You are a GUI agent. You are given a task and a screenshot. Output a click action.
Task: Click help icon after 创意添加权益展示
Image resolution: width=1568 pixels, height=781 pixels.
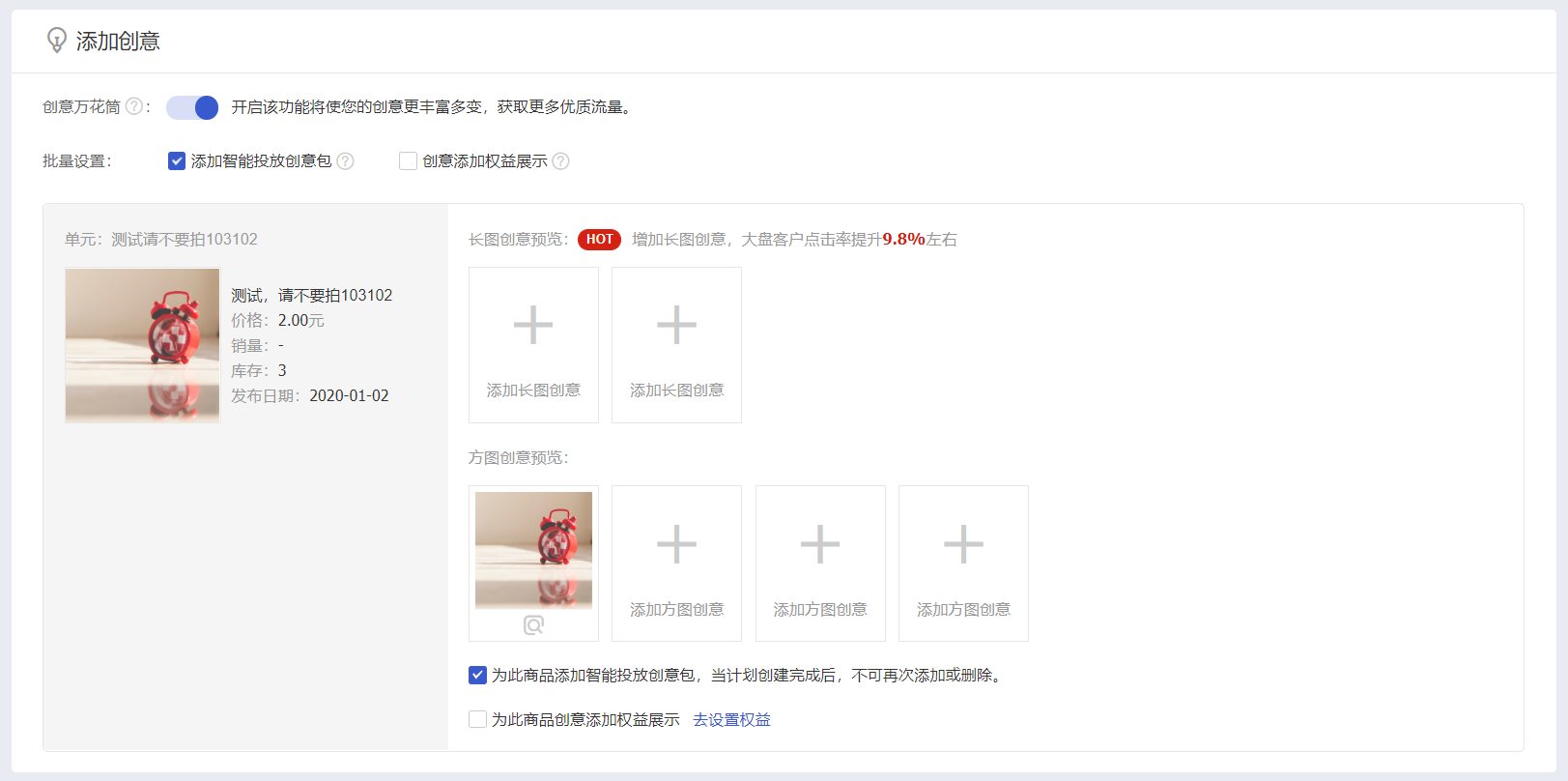coord(560,161)
